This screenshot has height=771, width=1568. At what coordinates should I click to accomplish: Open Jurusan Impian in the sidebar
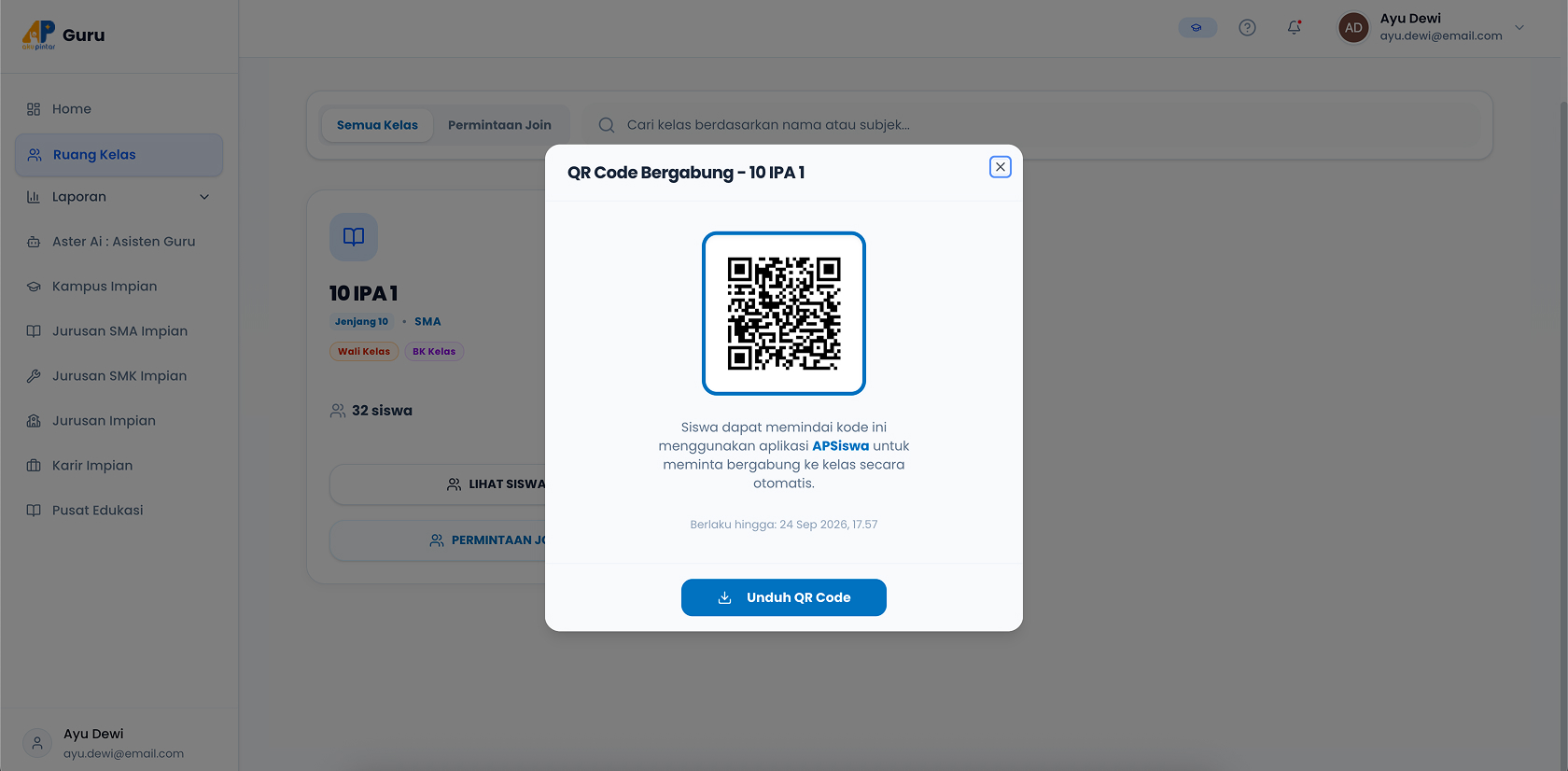tap(119, 421)
